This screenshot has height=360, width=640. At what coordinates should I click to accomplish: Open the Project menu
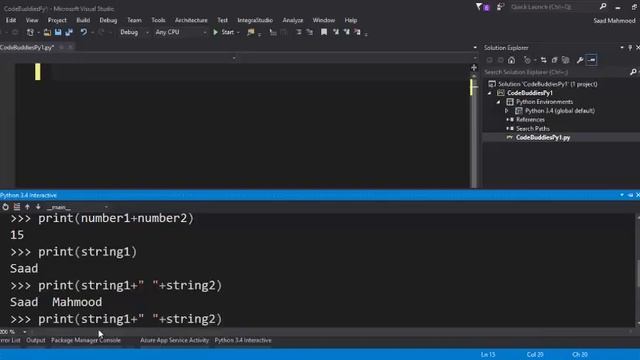click(57, 20)
